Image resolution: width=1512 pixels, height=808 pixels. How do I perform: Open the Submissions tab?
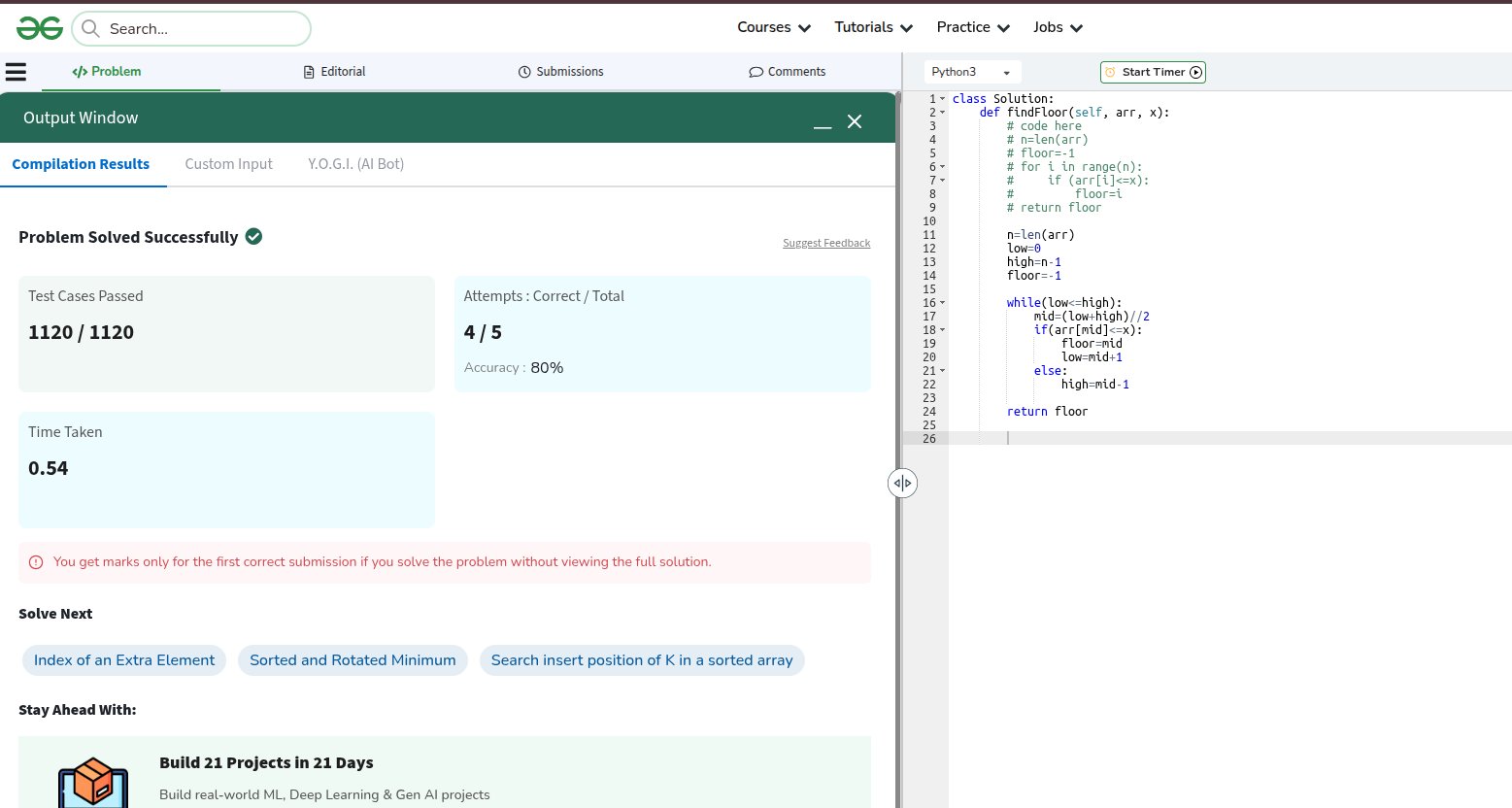(x=561, y=72)
